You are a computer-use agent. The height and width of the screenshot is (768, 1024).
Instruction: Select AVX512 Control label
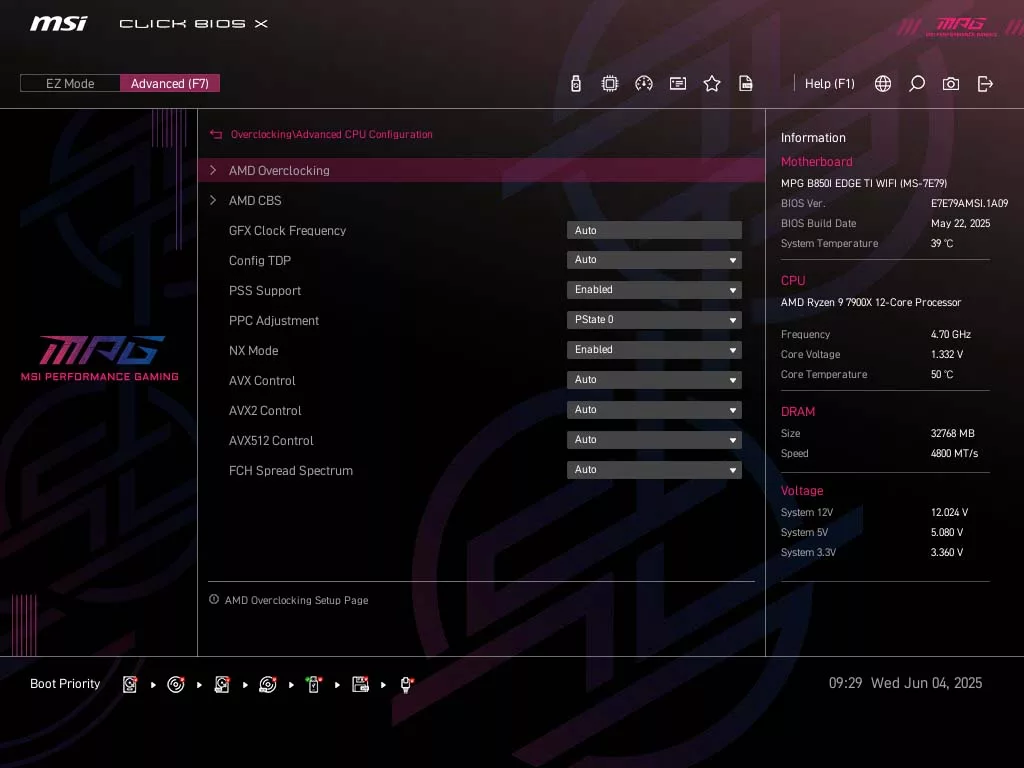(271, 441)
